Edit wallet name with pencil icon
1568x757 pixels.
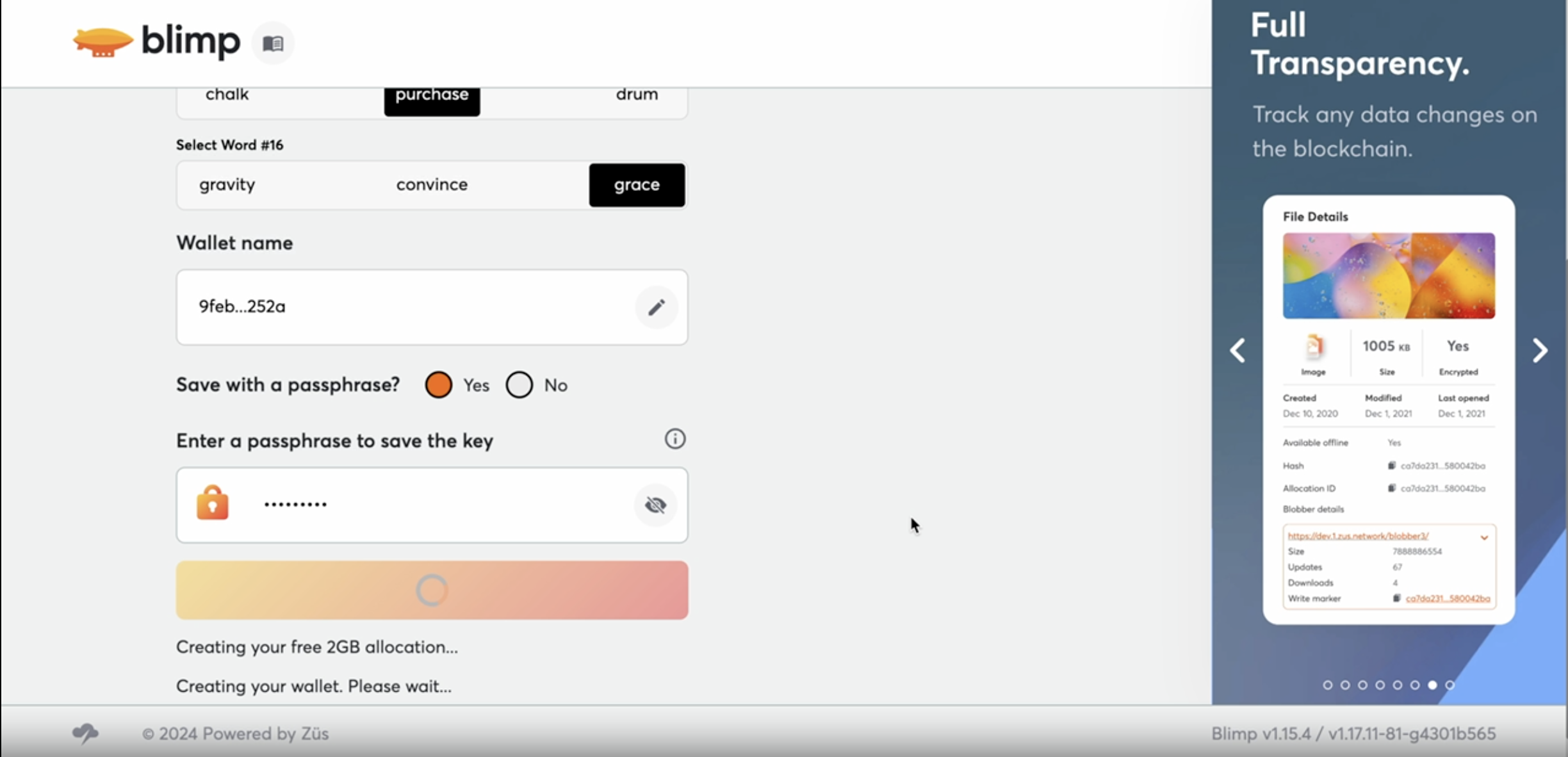656,307
